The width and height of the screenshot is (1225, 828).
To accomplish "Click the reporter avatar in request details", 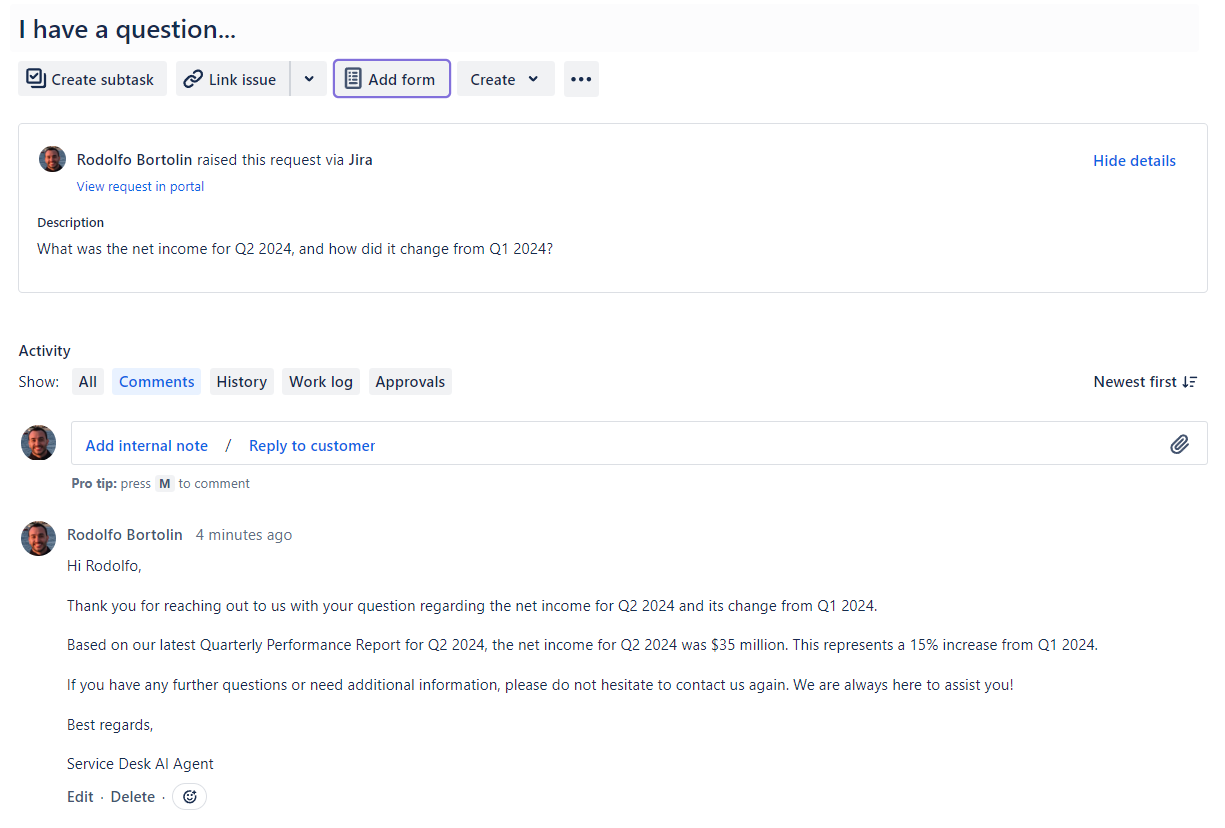I will 52,159.
